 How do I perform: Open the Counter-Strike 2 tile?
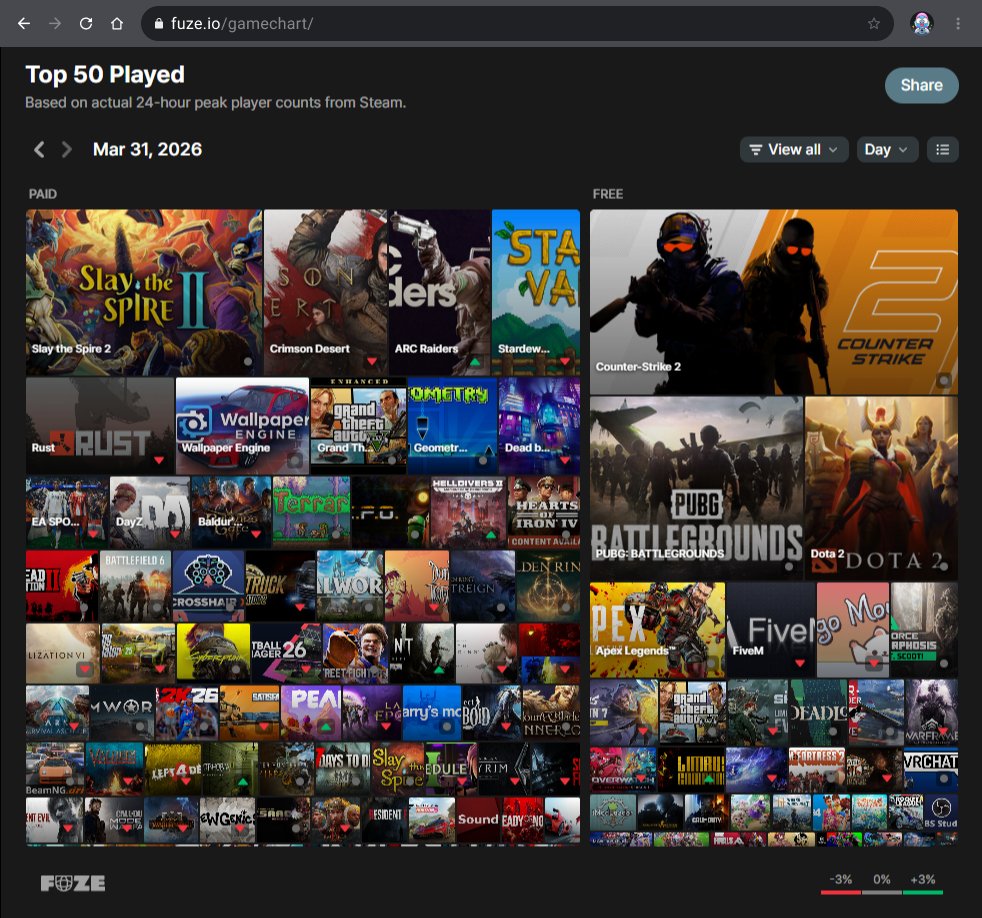[773, 302]
